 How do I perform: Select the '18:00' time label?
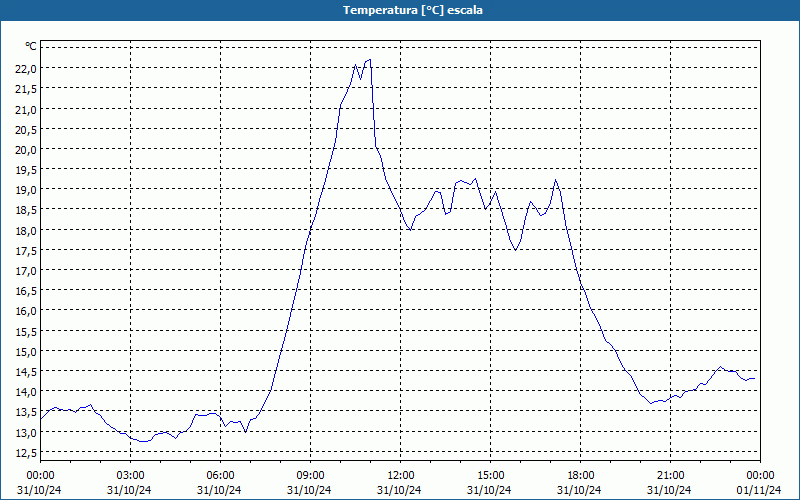click(581, 476)
